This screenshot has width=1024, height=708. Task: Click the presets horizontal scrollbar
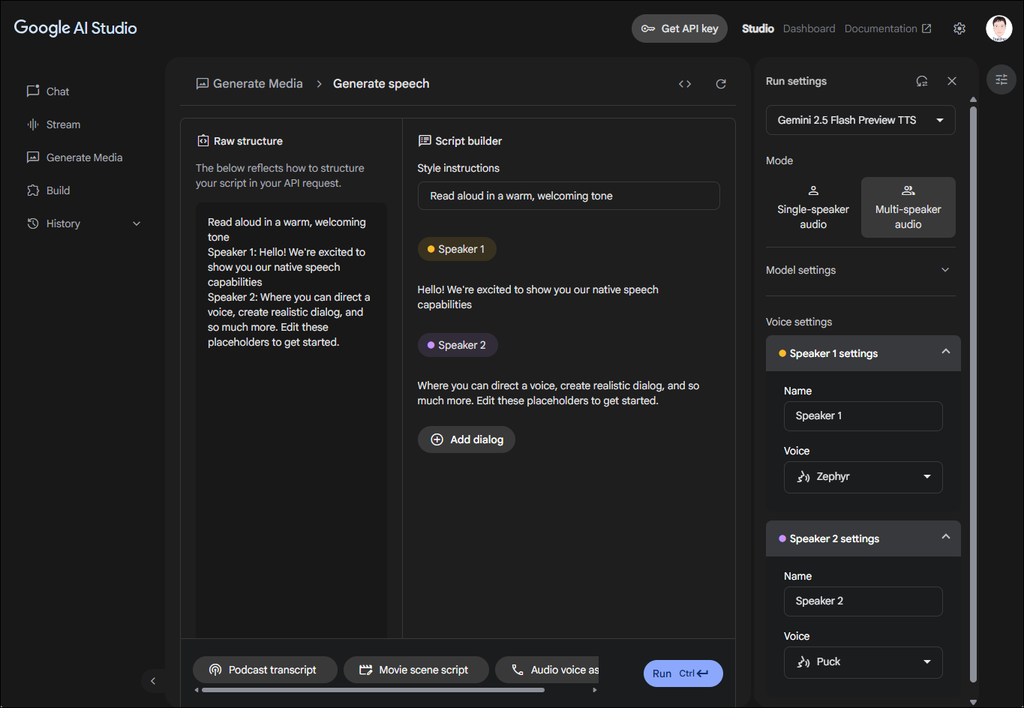pos(372,690)
